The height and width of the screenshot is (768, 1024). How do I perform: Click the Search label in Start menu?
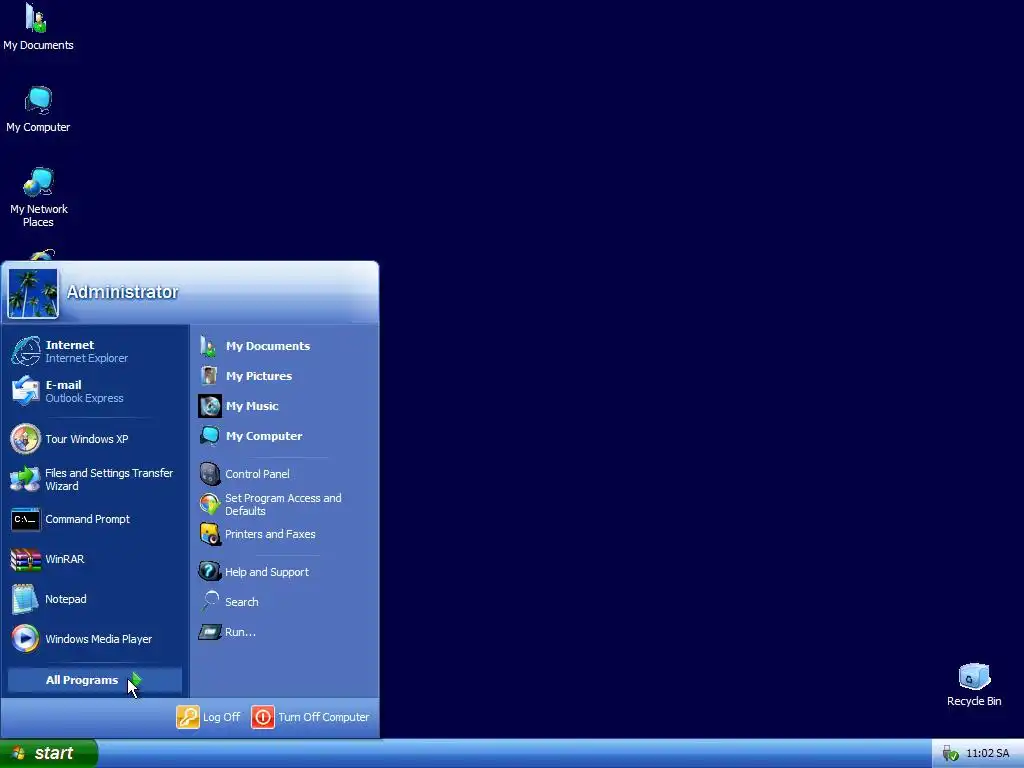[x=242, y=602]
